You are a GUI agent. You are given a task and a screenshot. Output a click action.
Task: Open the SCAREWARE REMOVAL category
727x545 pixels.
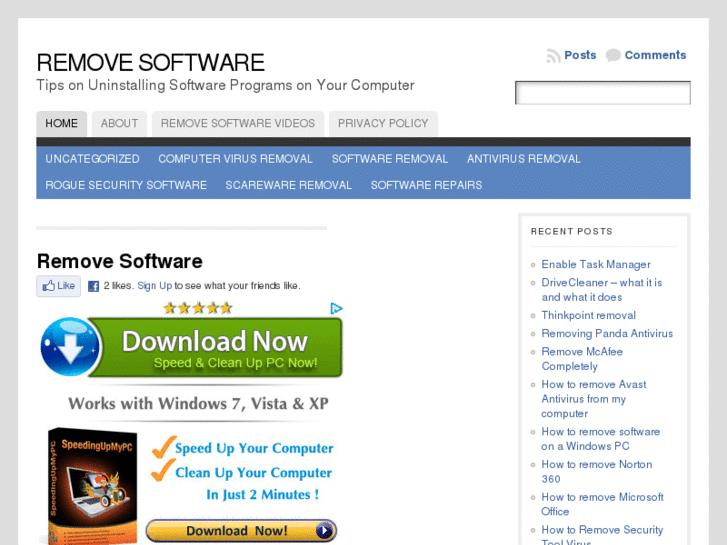coord(289,185)
